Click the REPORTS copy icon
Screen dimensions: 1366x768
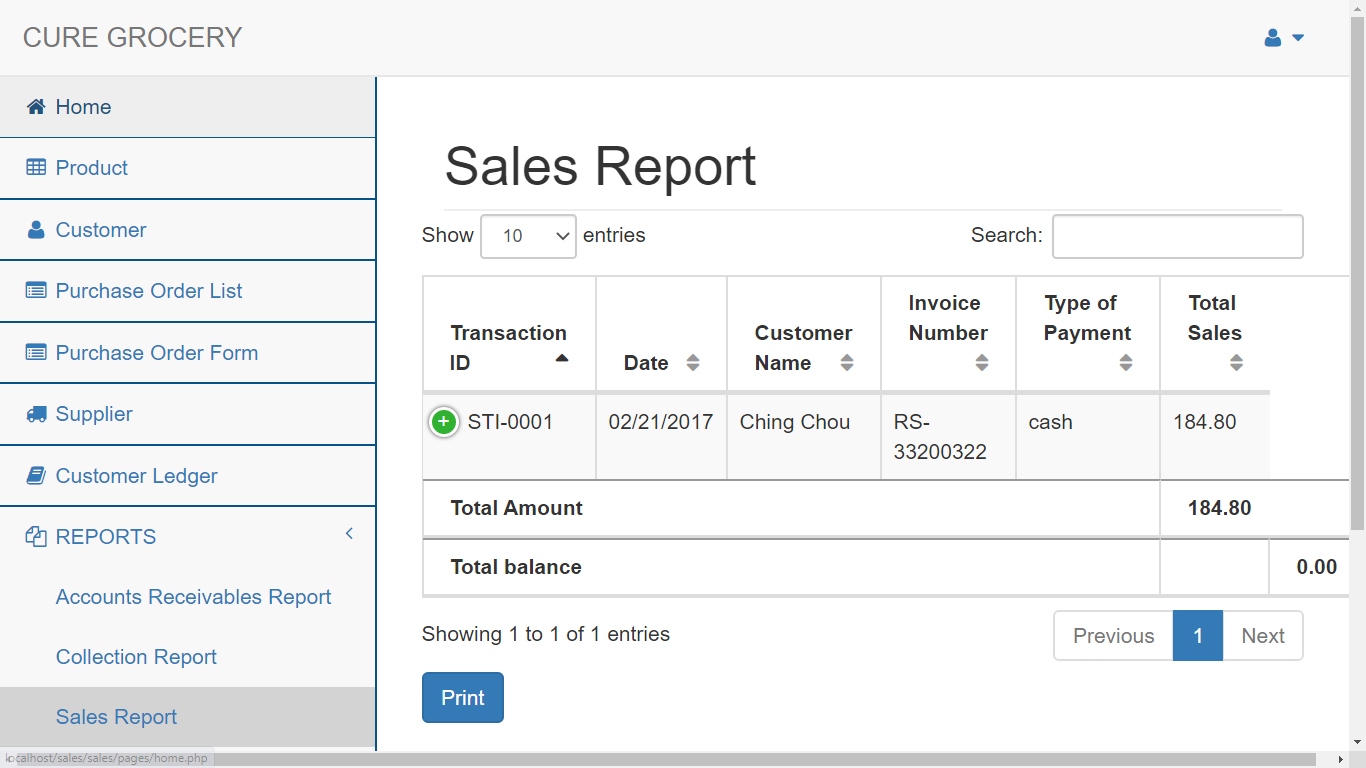tap(37, 536)
